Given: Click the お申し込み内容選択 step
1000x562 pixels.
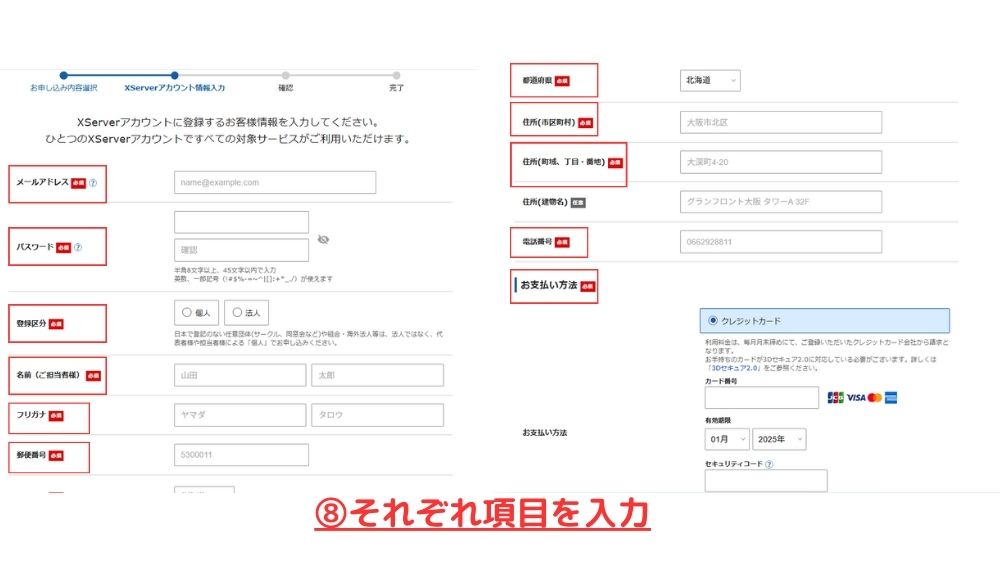Looking at the screenshot, I should pyautogui.click(x=64, y=87).
